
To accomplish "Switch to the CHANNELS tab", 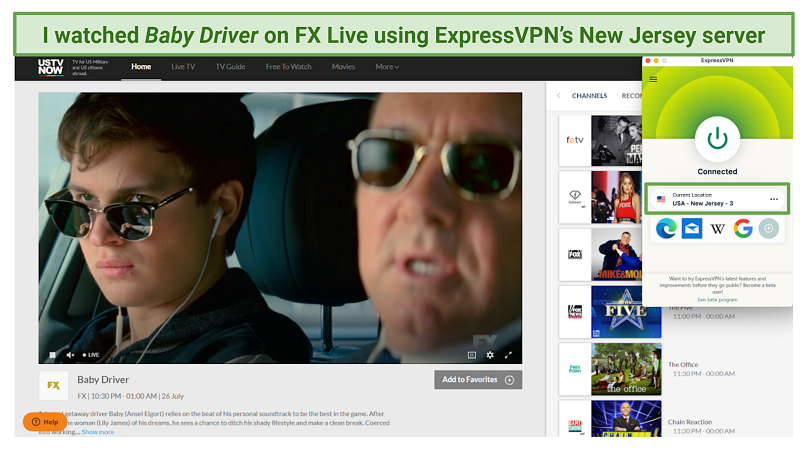I will 590,96.
